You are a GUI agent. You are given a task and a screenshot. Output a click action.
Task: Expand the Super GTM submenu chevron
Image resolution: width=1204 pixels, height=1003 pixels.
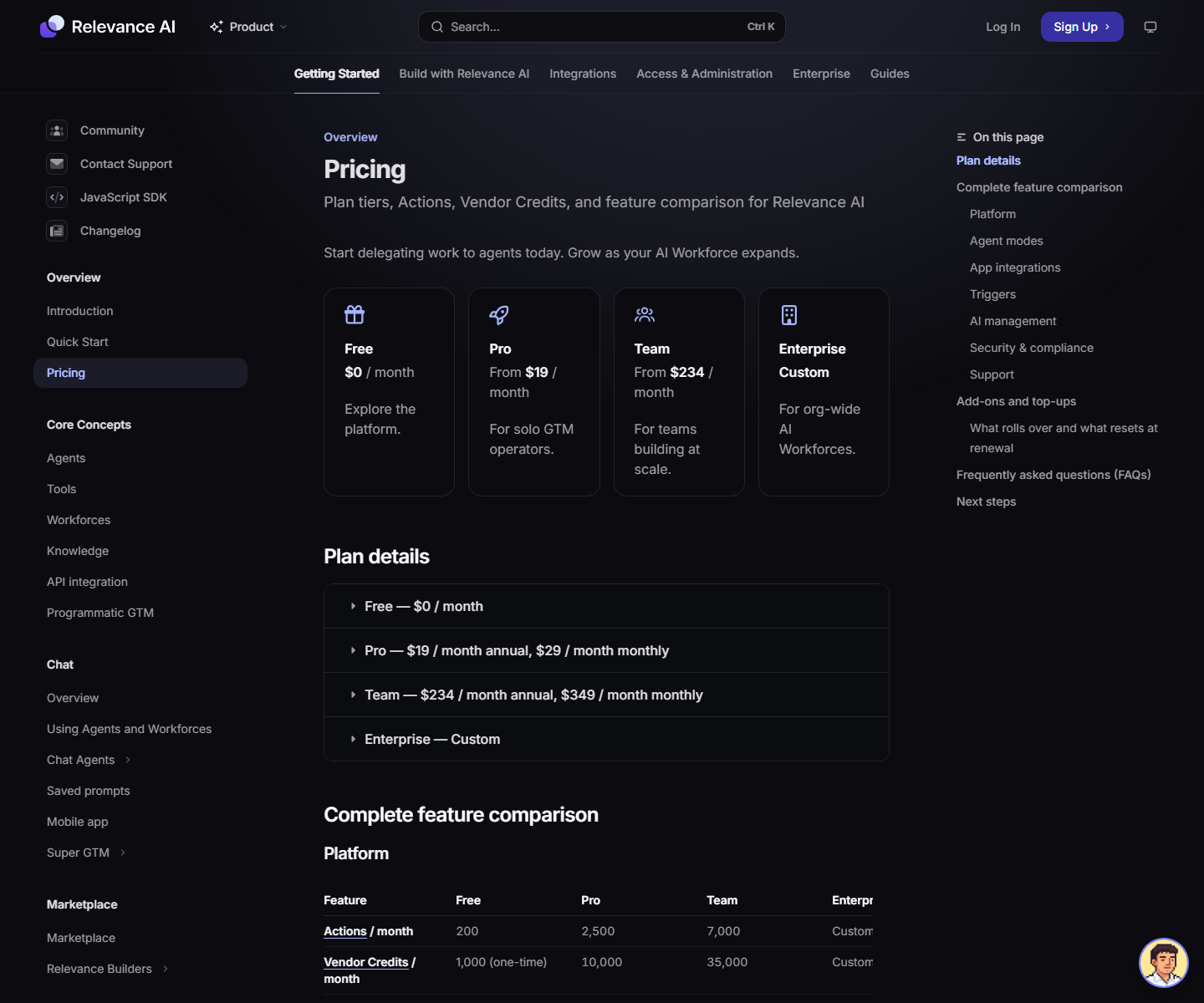[x=123, y=853]
